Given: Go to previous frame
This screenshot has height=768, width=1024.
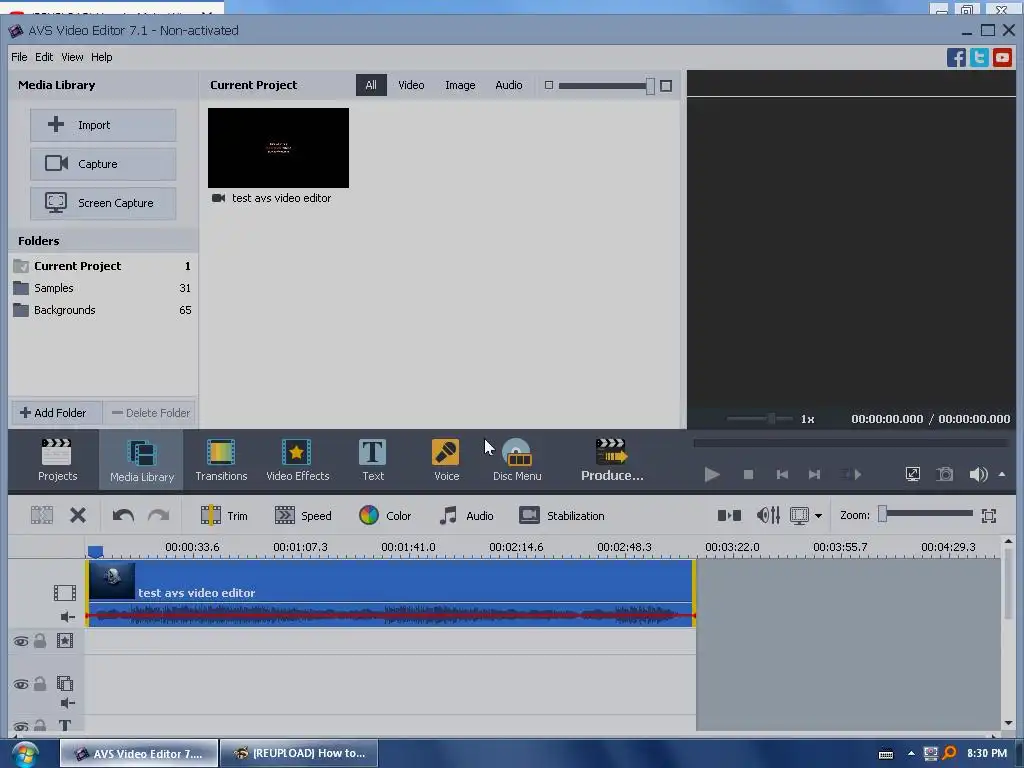Looking at the screenshot, I should [x=782, y=474].
